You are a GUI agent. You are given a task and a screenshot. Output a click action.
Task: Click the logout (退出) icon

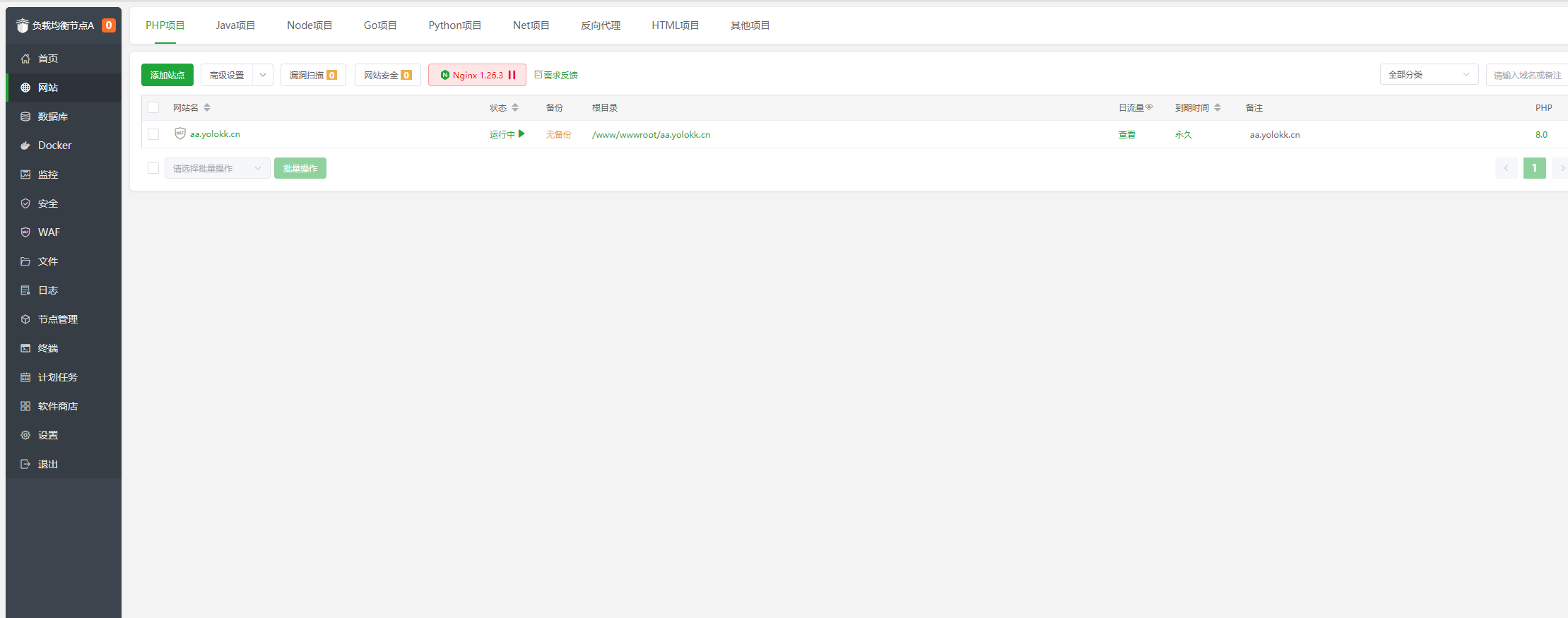pos(25,464)
